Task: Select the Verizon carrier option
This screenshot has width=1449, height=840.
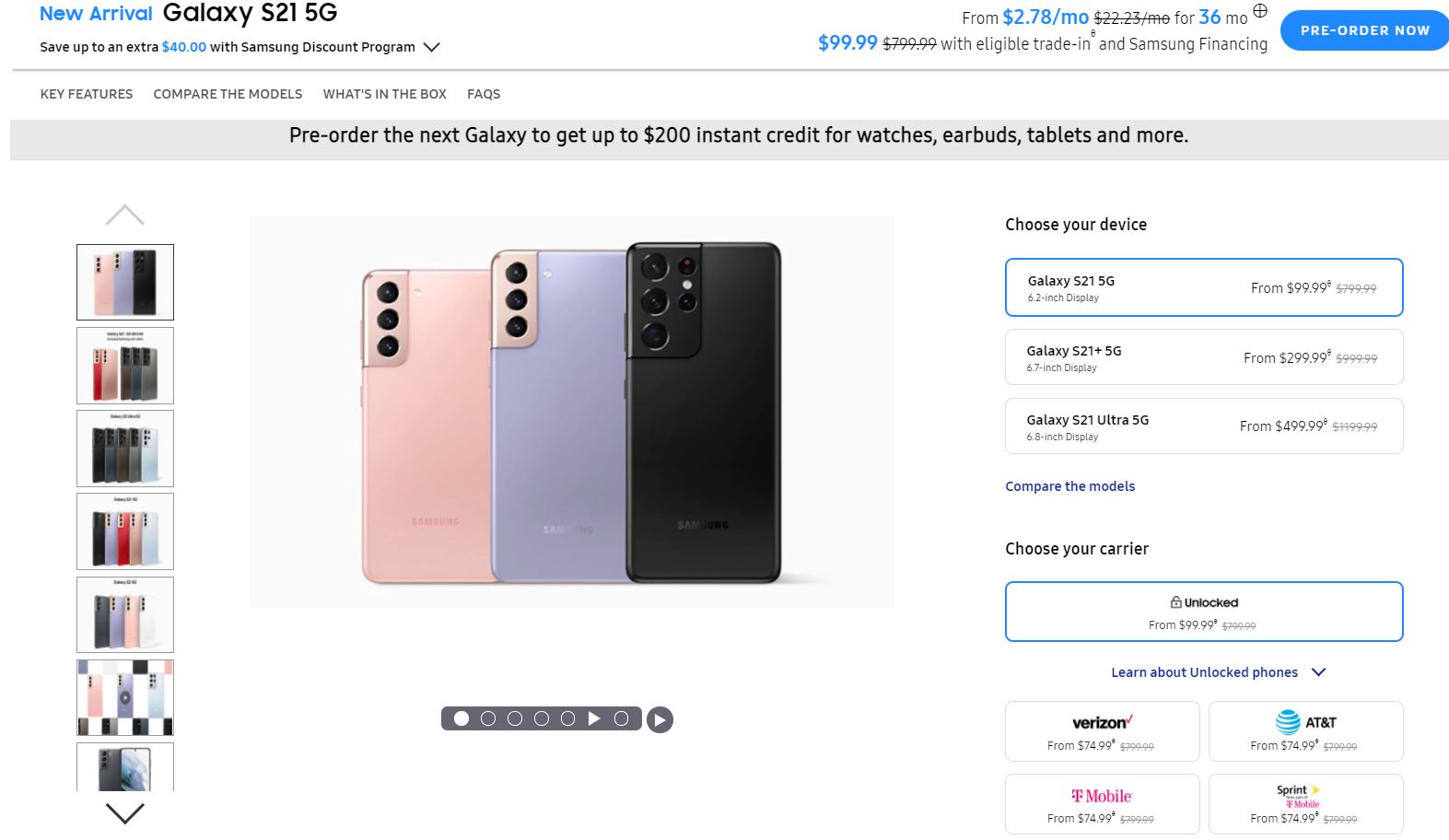Action: [1102, 731]
